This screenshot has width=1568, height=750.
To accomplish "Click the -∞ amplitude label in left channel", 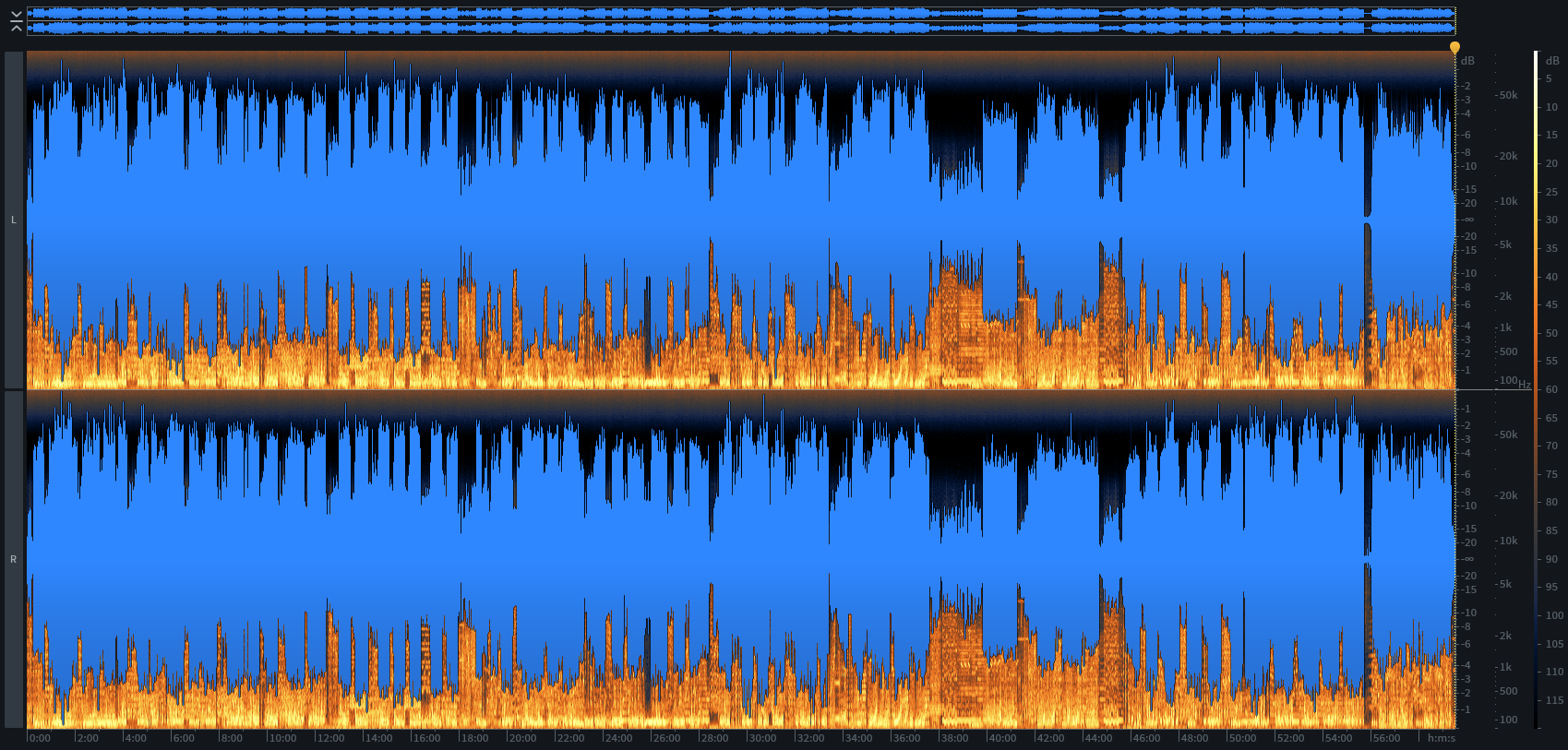I will pos(1468,220).
